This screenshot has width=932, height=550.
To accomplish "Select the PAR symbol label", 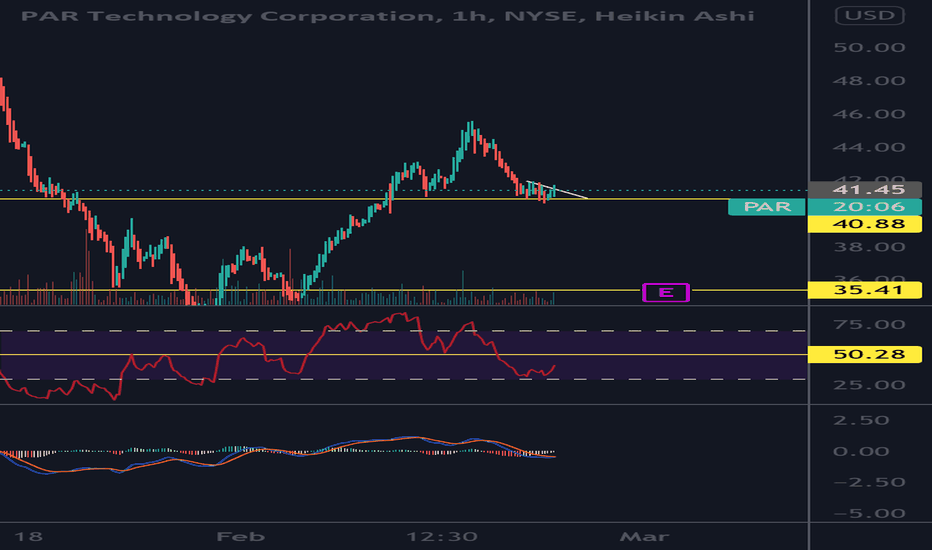I will point(767,206).
